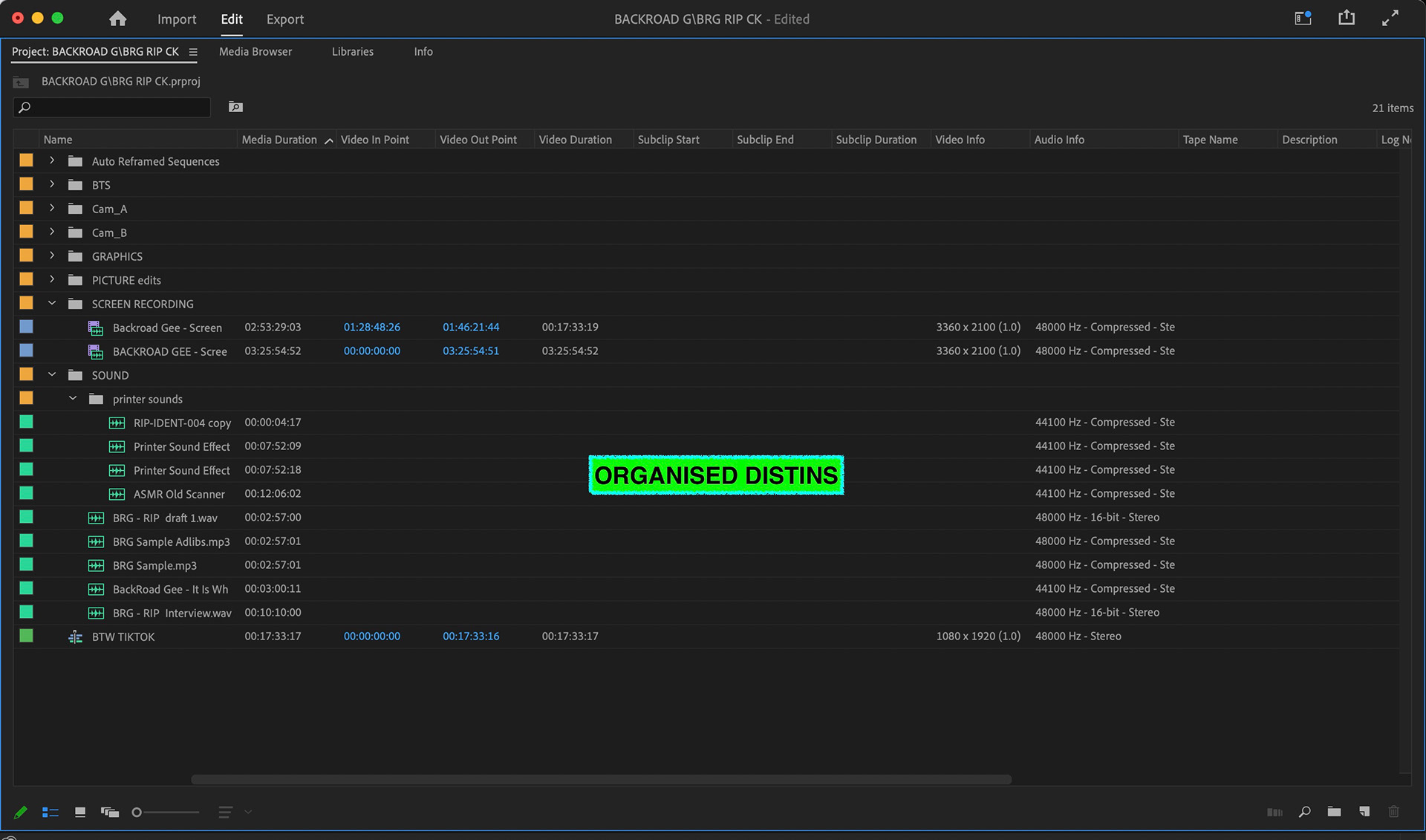Open Freeform View
1426x840 pixels.
click(x=110, y=812)
